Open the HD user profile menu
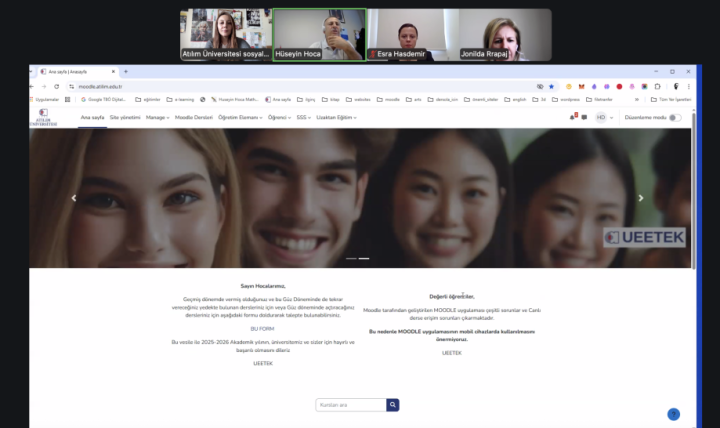 pos(603,117)
